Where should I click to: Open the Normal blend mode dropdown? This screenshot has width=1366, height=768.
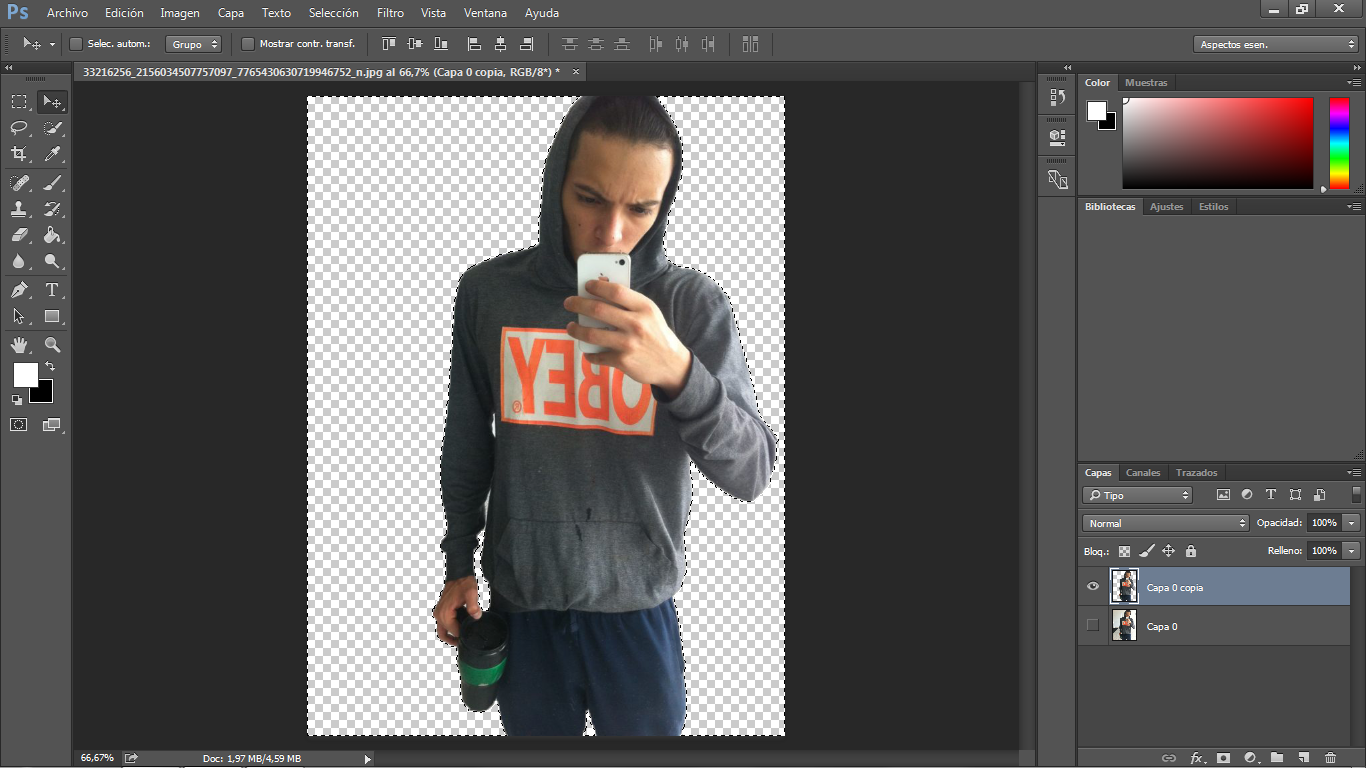click(1166, 523)
